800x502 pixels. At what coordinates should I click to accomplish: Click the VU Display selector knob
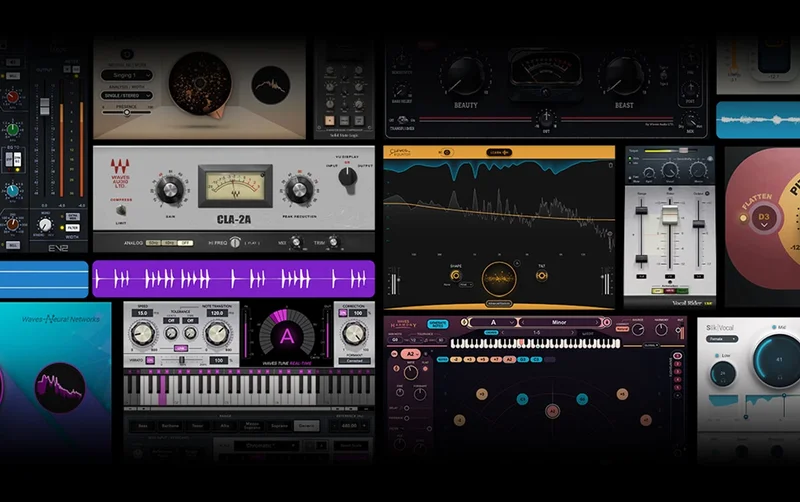[x=347, y=178]
